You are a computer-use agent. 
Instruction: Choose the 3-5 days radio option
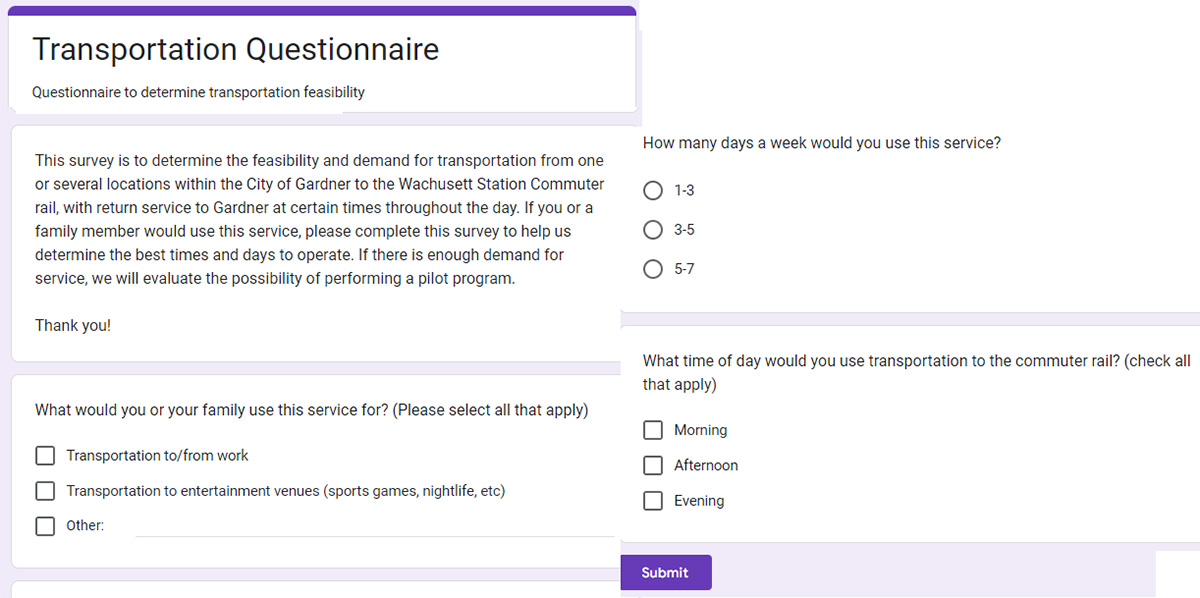click(653, 230)
